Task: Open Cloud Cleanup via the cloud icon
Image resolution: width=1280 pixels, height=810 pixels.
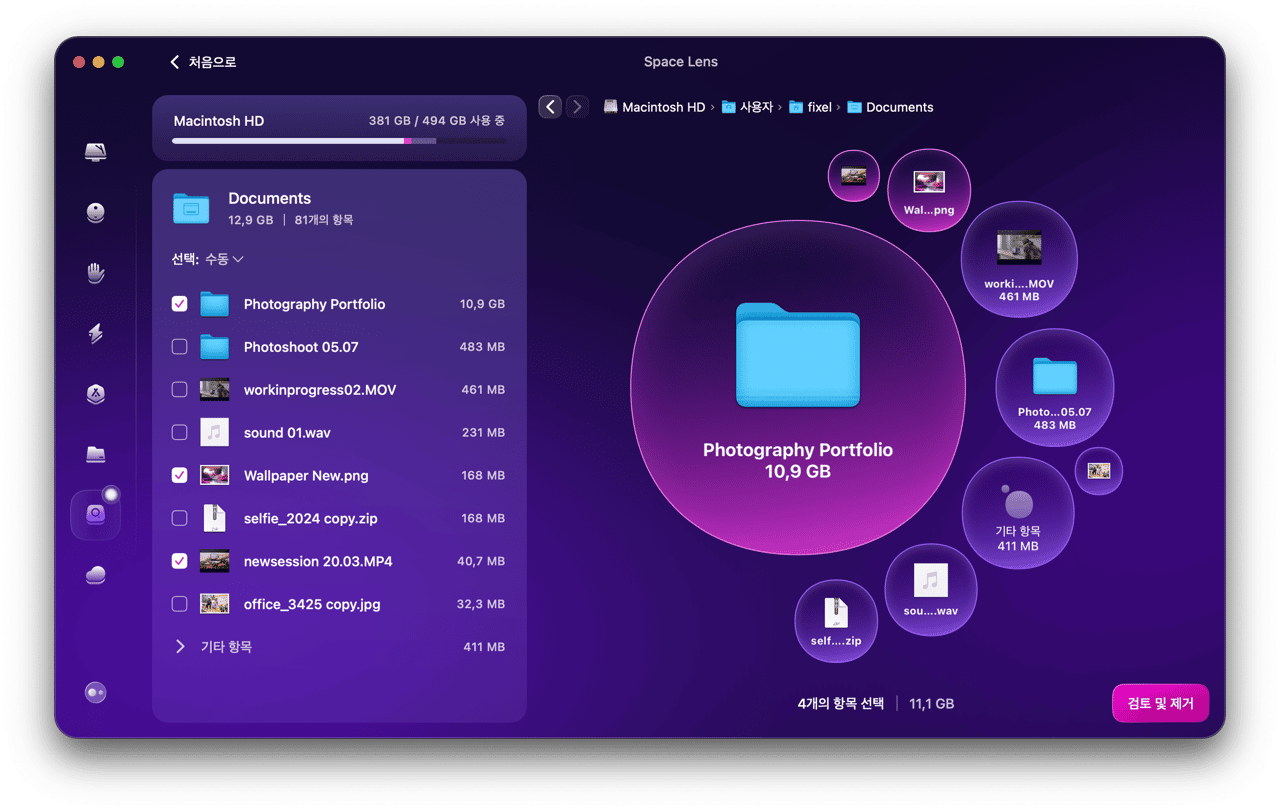Action: coord(96,575)
